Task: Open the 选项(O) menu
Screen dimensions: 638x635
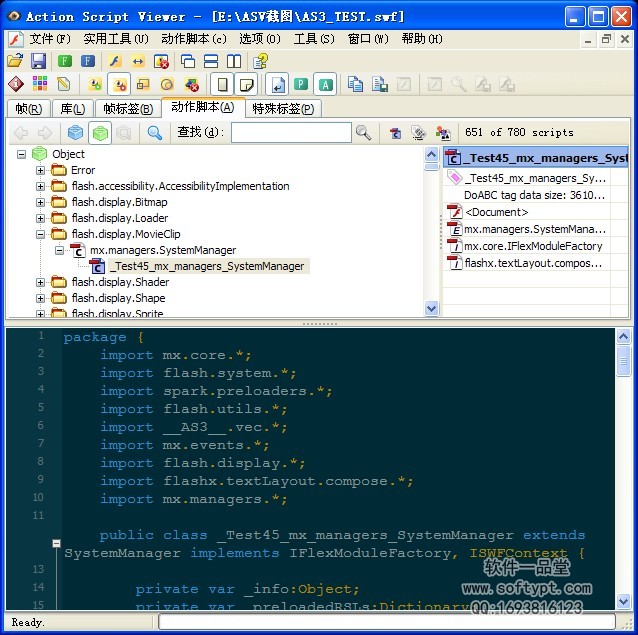Action: (x=260, y=39)
